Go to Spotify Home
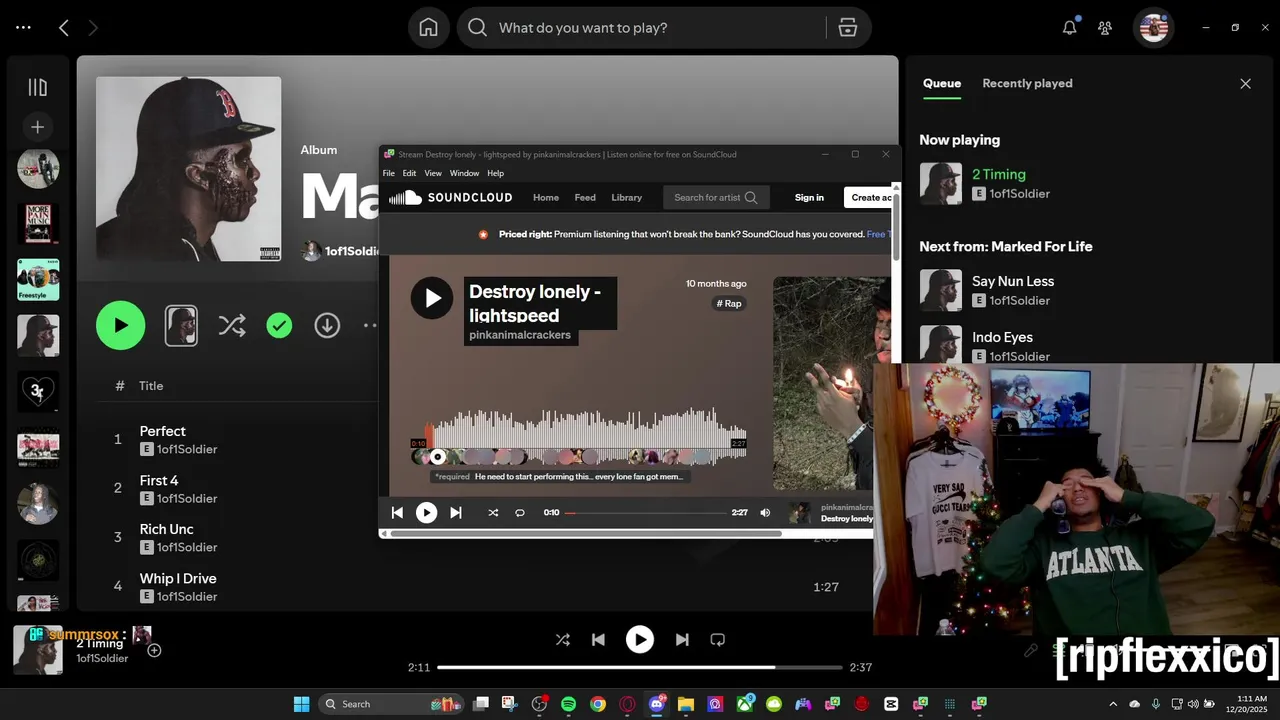1280x720 pixels. [428, 28]
